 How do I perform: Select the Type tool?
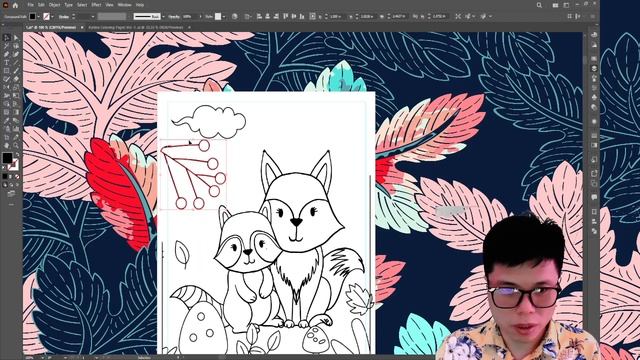[x=7, y=62]
